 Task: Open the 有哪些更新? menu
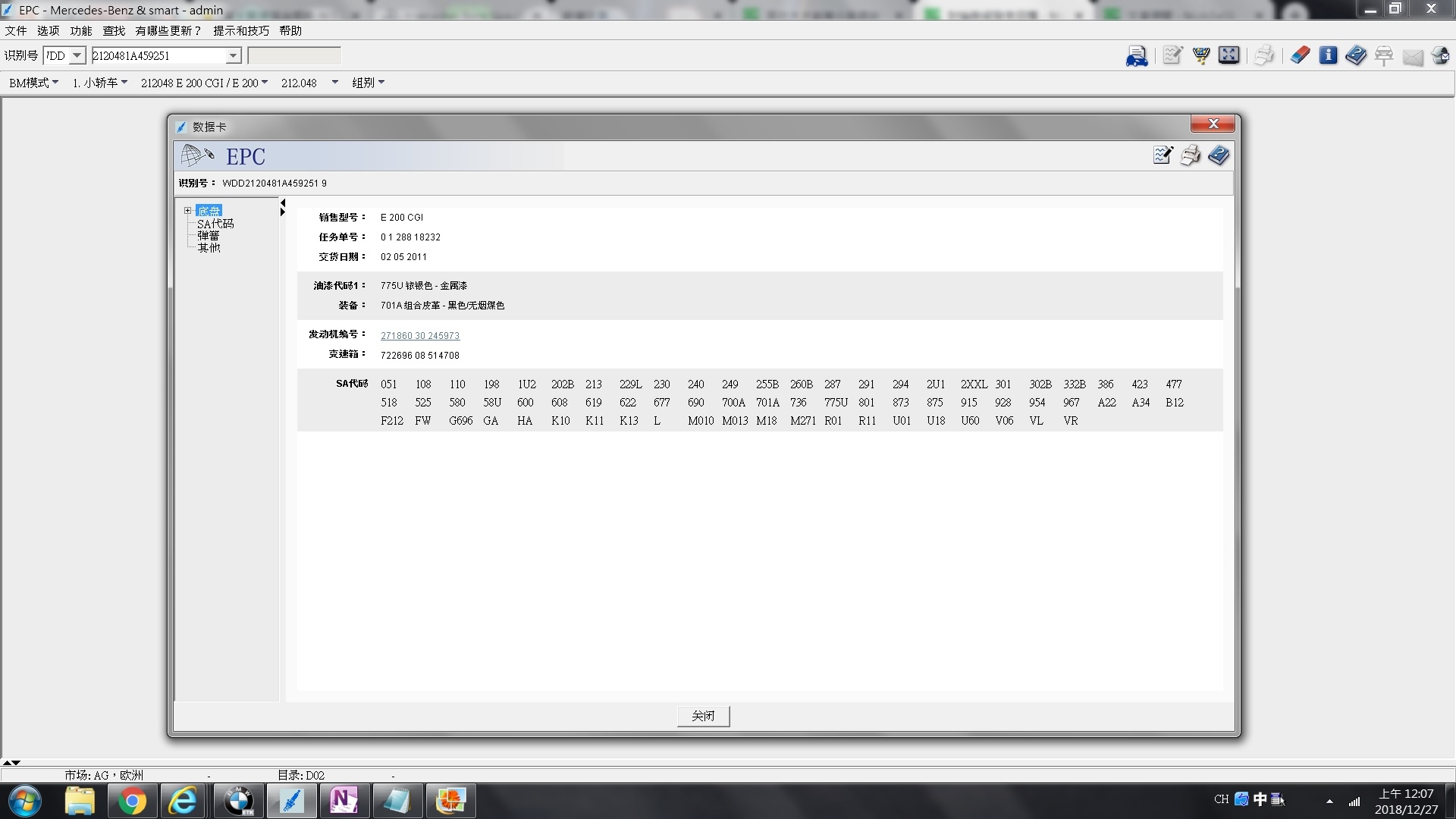tap(168, 30)
